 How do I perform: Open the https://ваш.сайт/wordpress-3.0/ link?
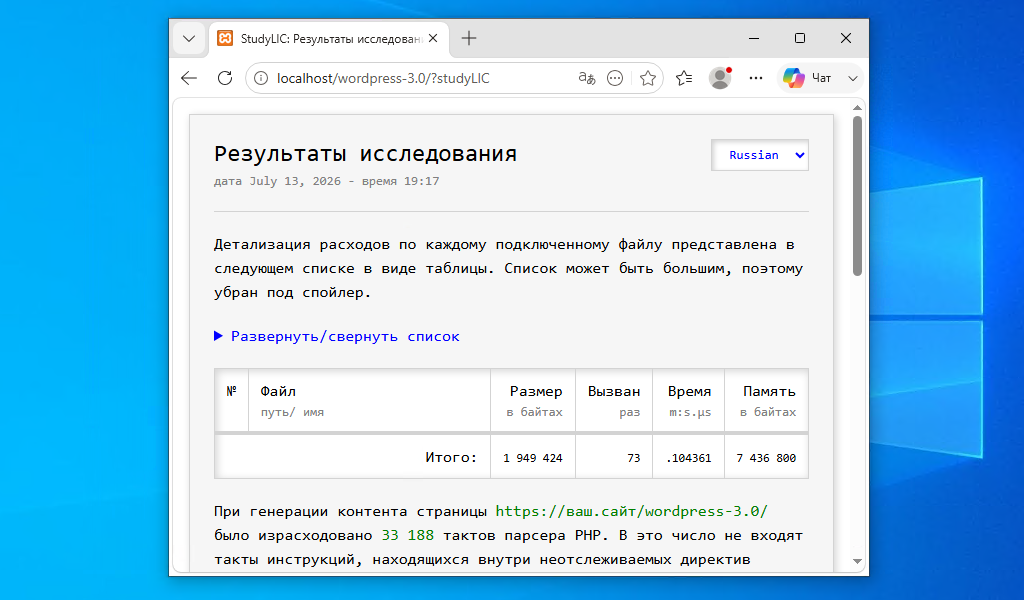click(632, 511)
